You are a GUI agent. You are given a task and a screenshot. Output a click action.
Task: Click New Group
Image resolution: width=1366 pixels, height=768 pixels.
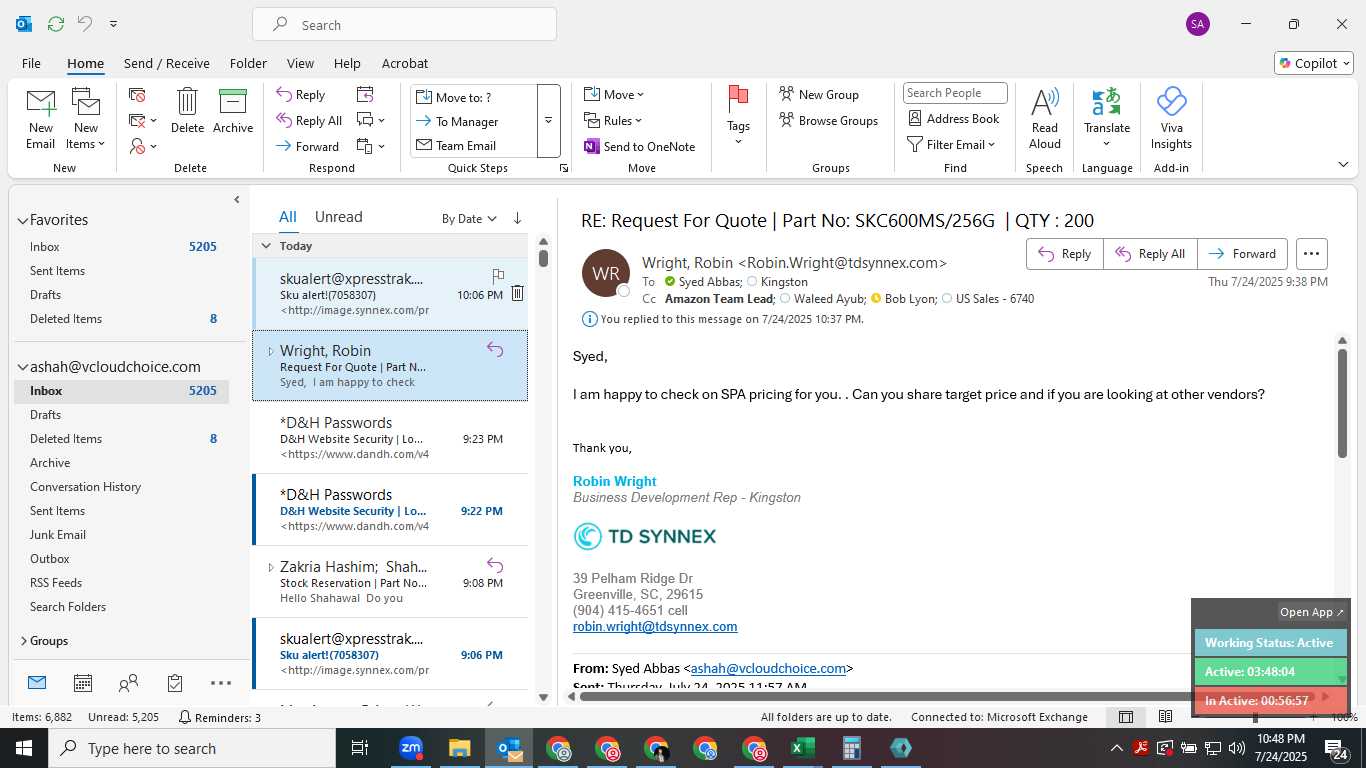[x=819, y=95]
